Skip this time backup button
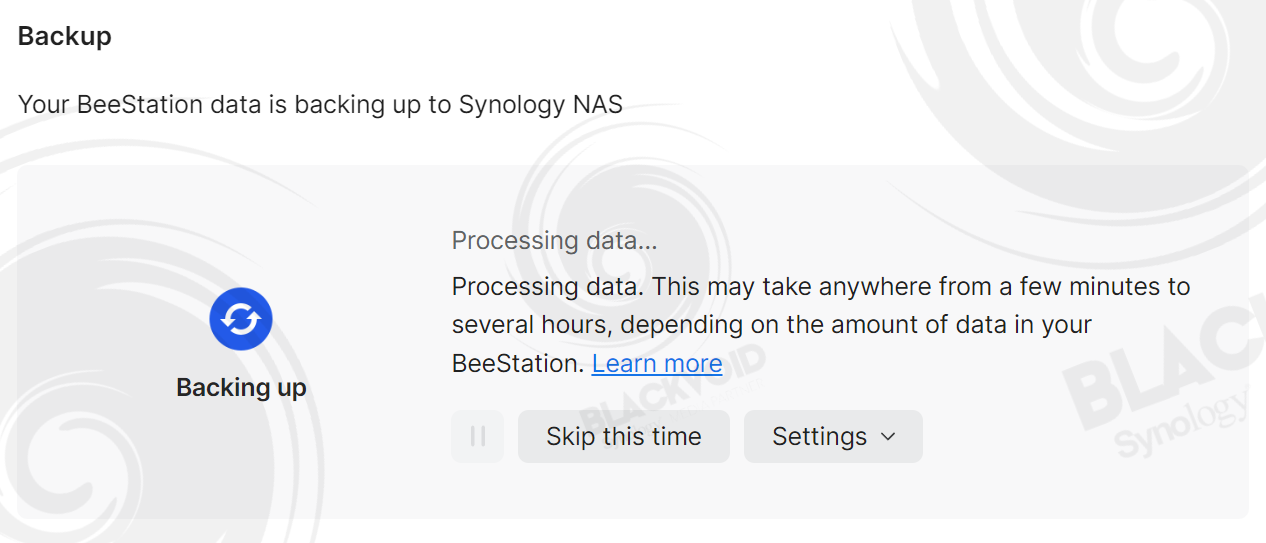The height and width of the screenshot is (543, 1266). pos(624,436)
